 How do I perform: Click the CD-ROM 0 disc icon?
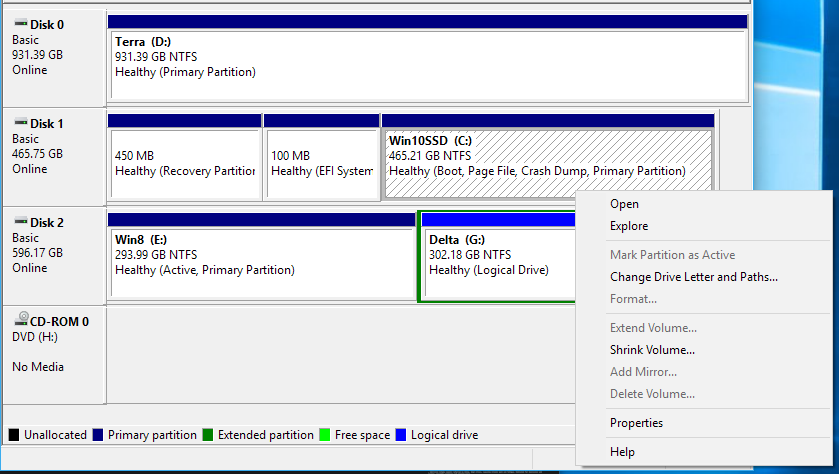tap(21, 321)
